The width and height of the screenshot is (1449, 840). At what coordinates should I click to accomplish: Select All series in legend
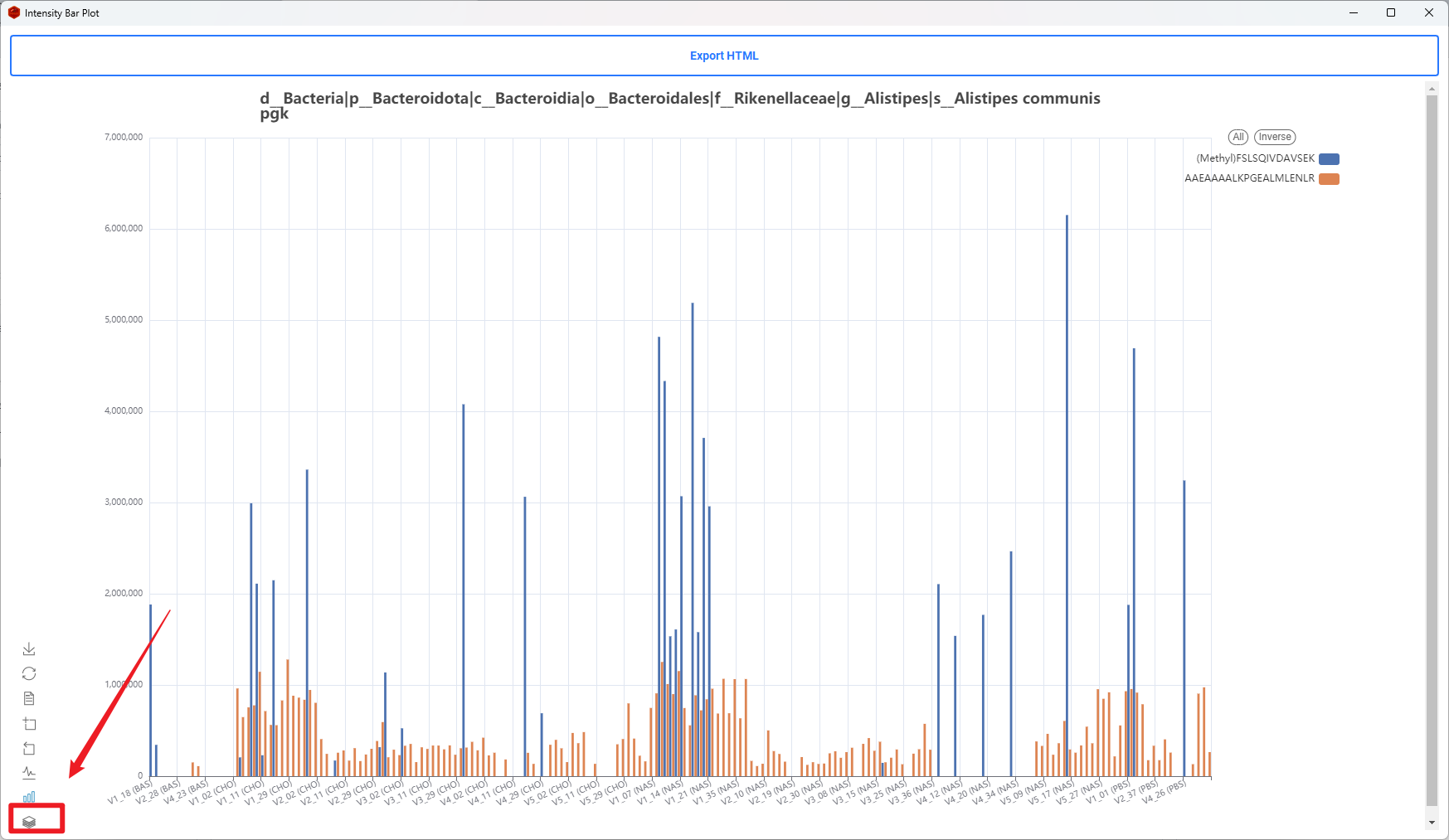1237,137
